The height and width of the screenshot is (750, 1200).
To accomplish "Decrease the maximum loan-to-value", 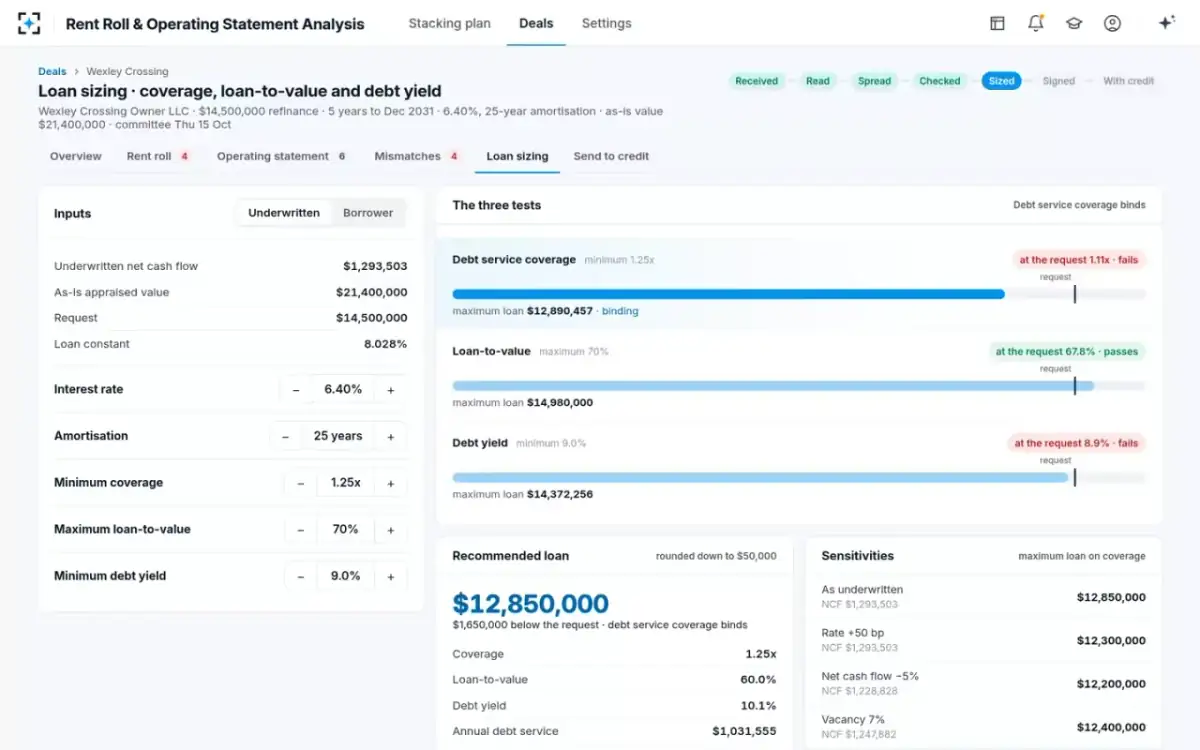I will pos(301,530).
